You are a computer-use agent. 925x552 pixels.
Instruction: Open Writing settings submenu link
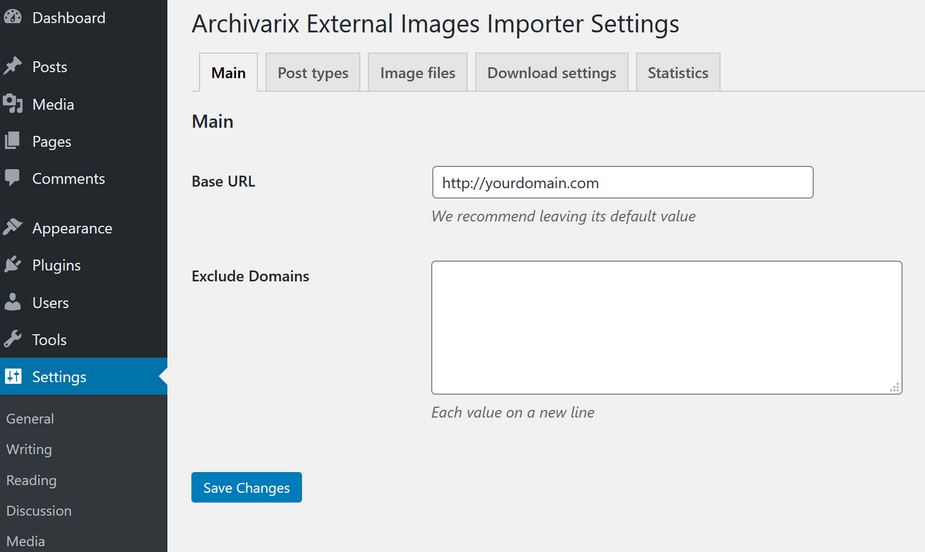click(29, 449)
